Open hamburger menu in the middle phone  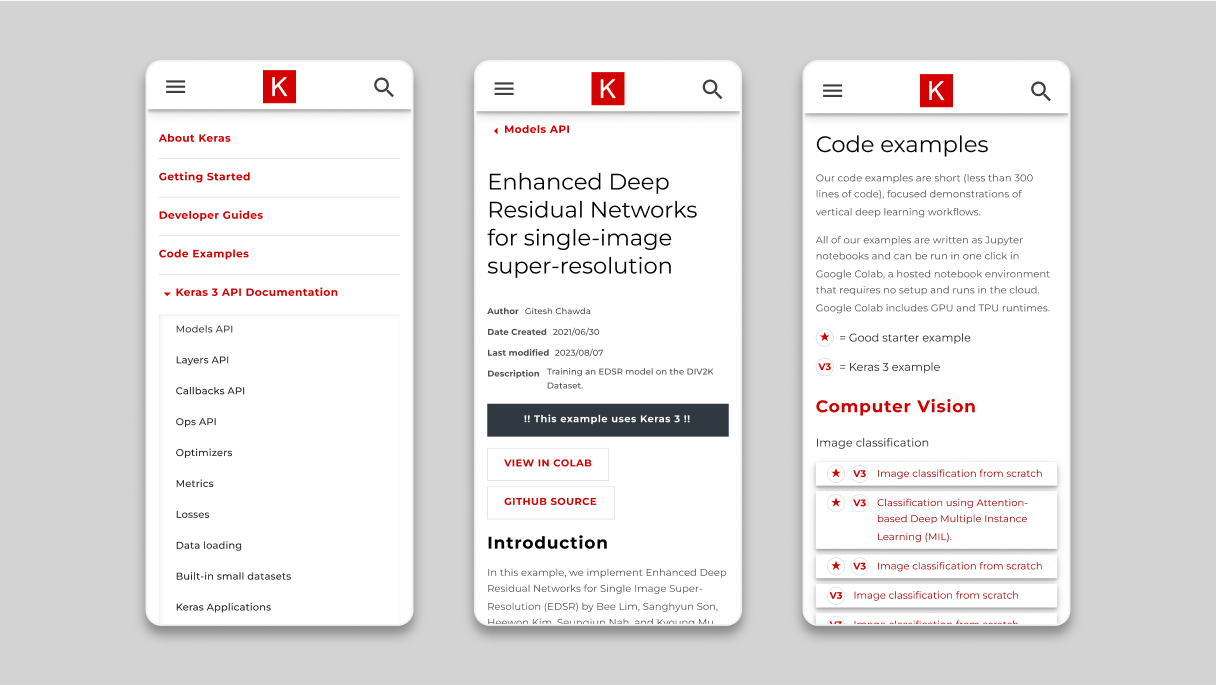click(504, 89)
